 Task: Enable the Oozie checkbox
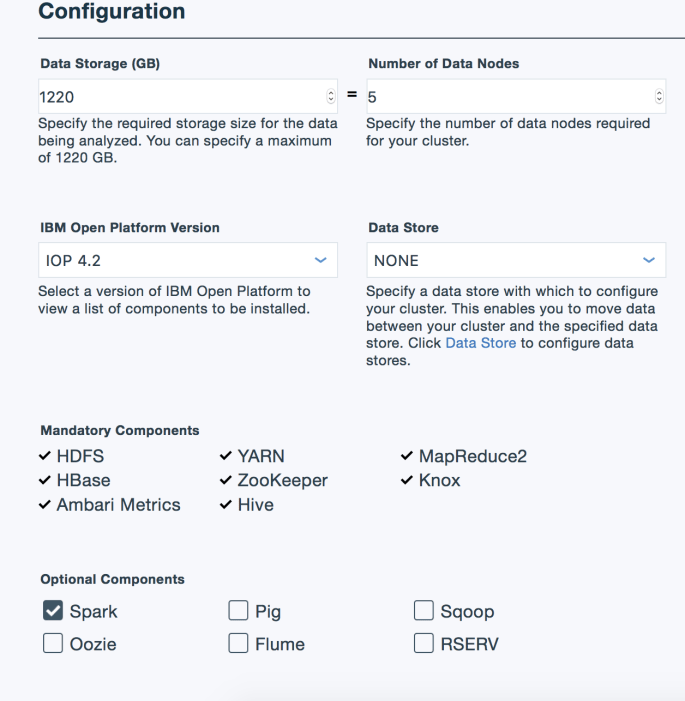[x=53, y=643]
